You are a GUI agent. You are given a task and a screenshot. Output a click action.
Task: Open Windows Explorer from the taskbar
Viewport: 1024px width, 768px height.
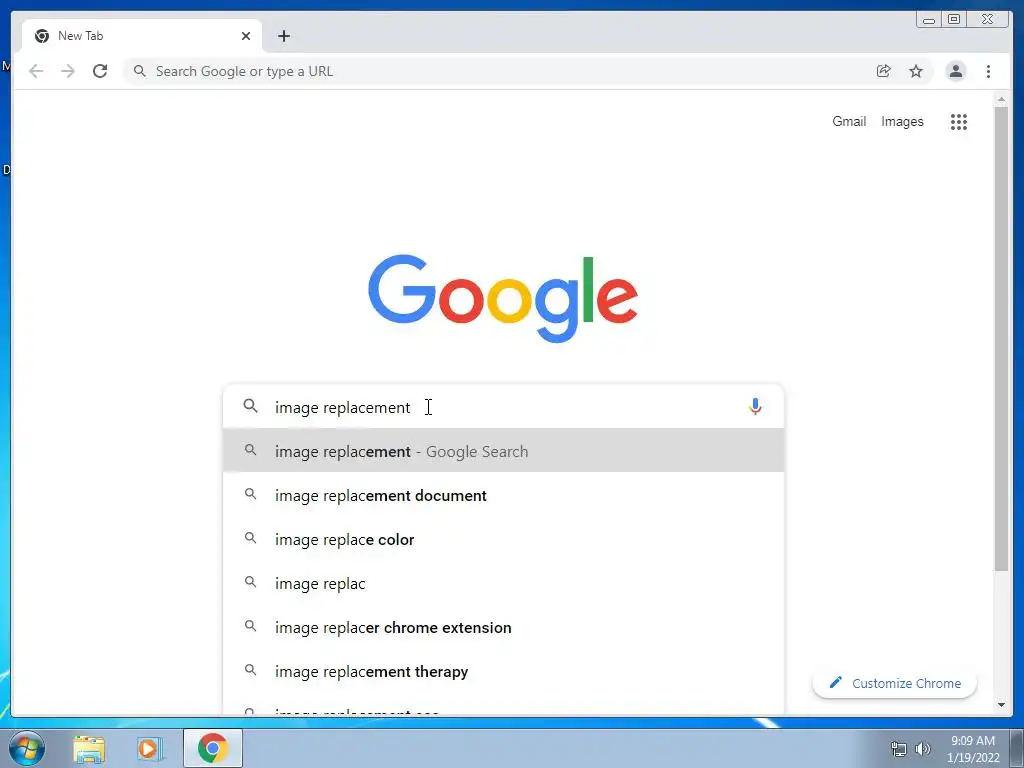89,749
